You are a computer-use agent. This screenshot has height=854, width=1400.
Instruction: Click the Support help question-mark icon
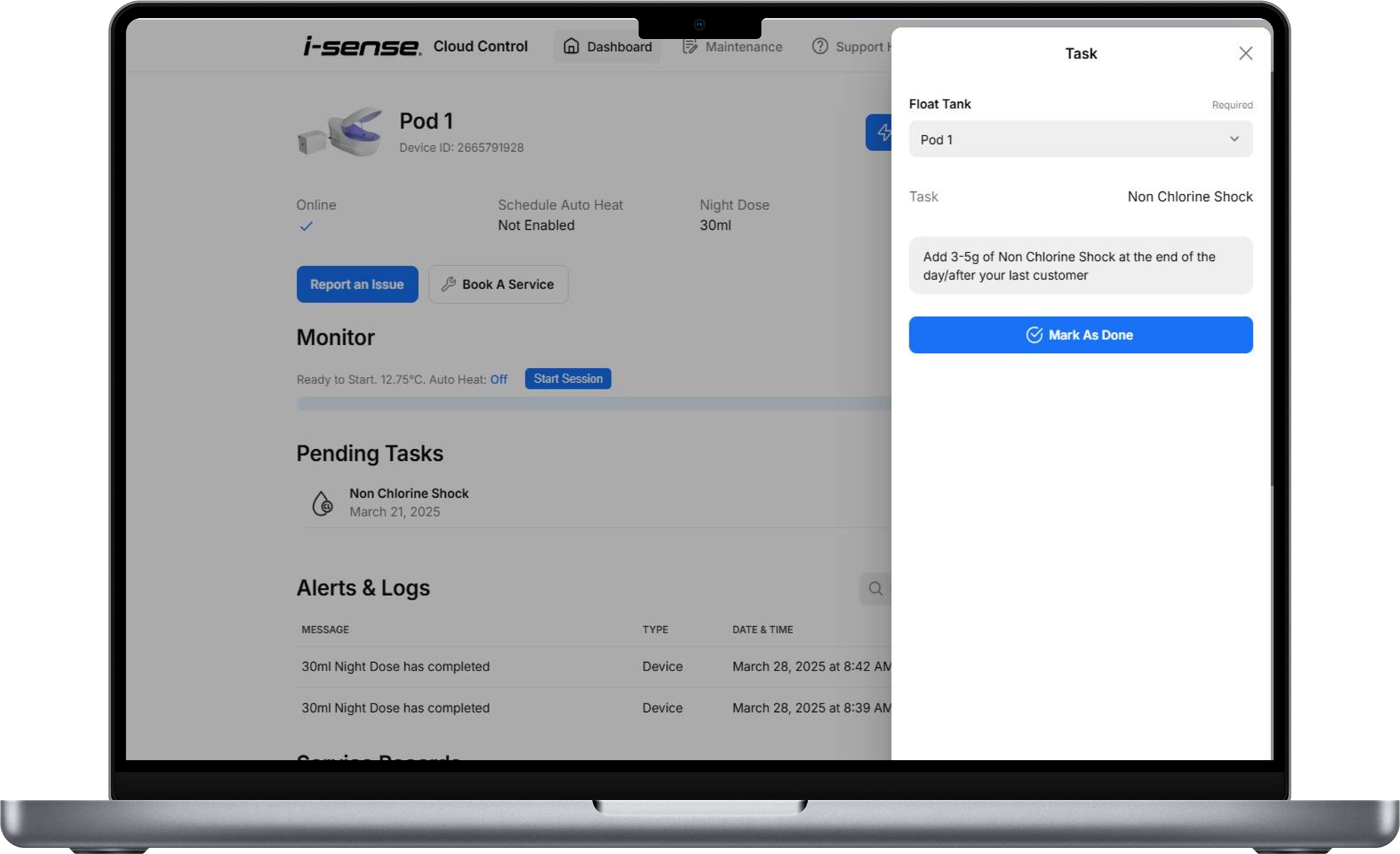820,46
